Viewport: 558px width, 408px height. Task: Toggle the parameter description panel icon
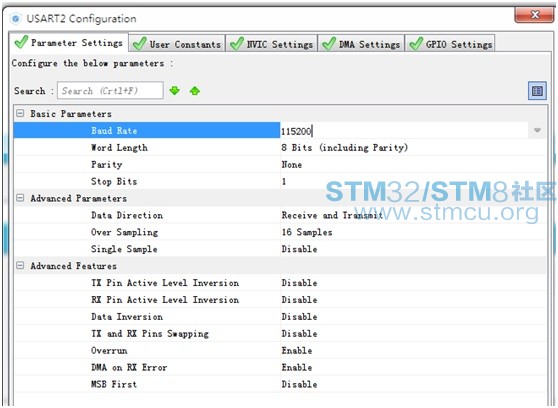tap(537, 91)
